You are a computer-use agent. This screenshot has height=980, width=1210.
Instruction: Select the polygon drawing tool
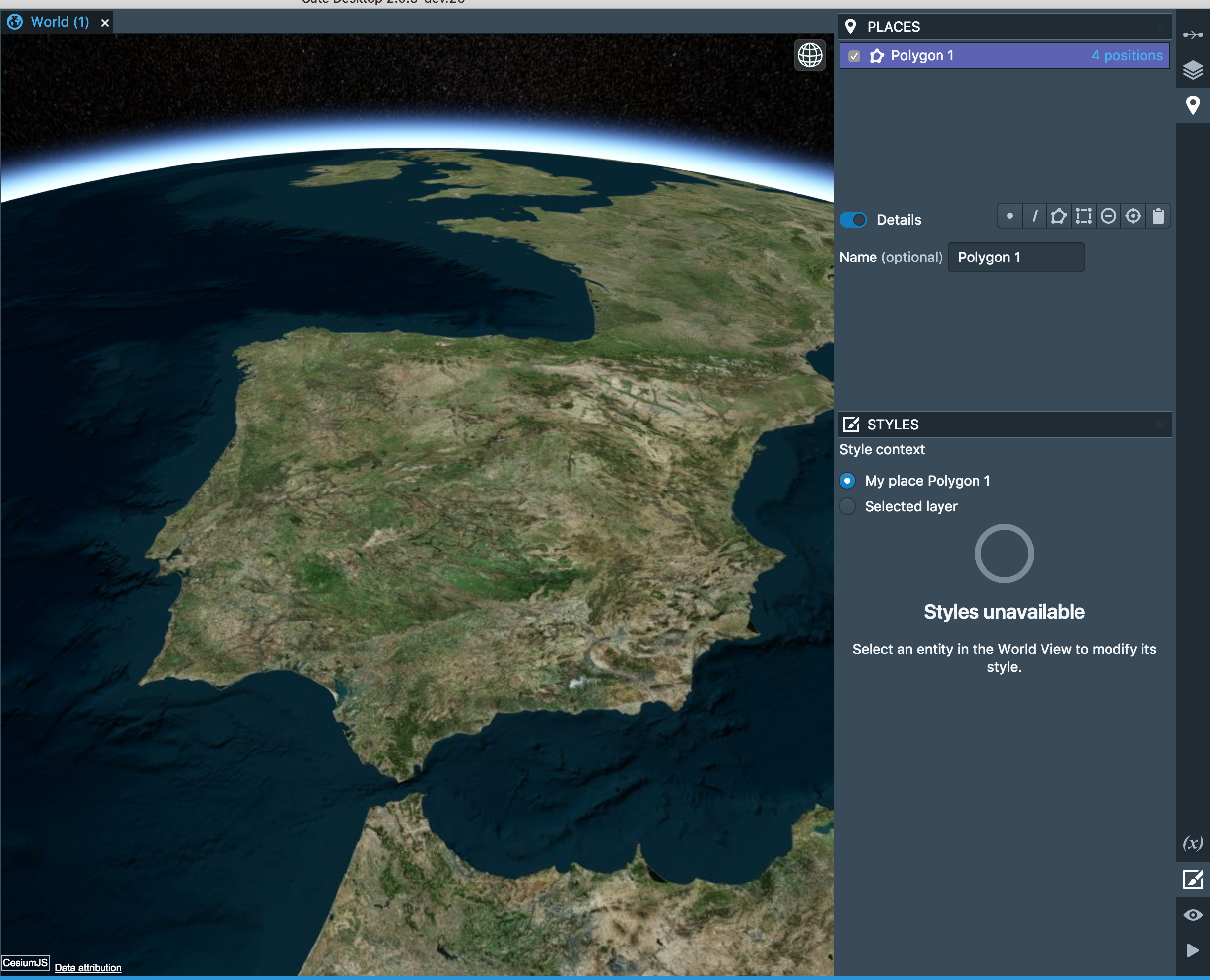pos(1059,216)
